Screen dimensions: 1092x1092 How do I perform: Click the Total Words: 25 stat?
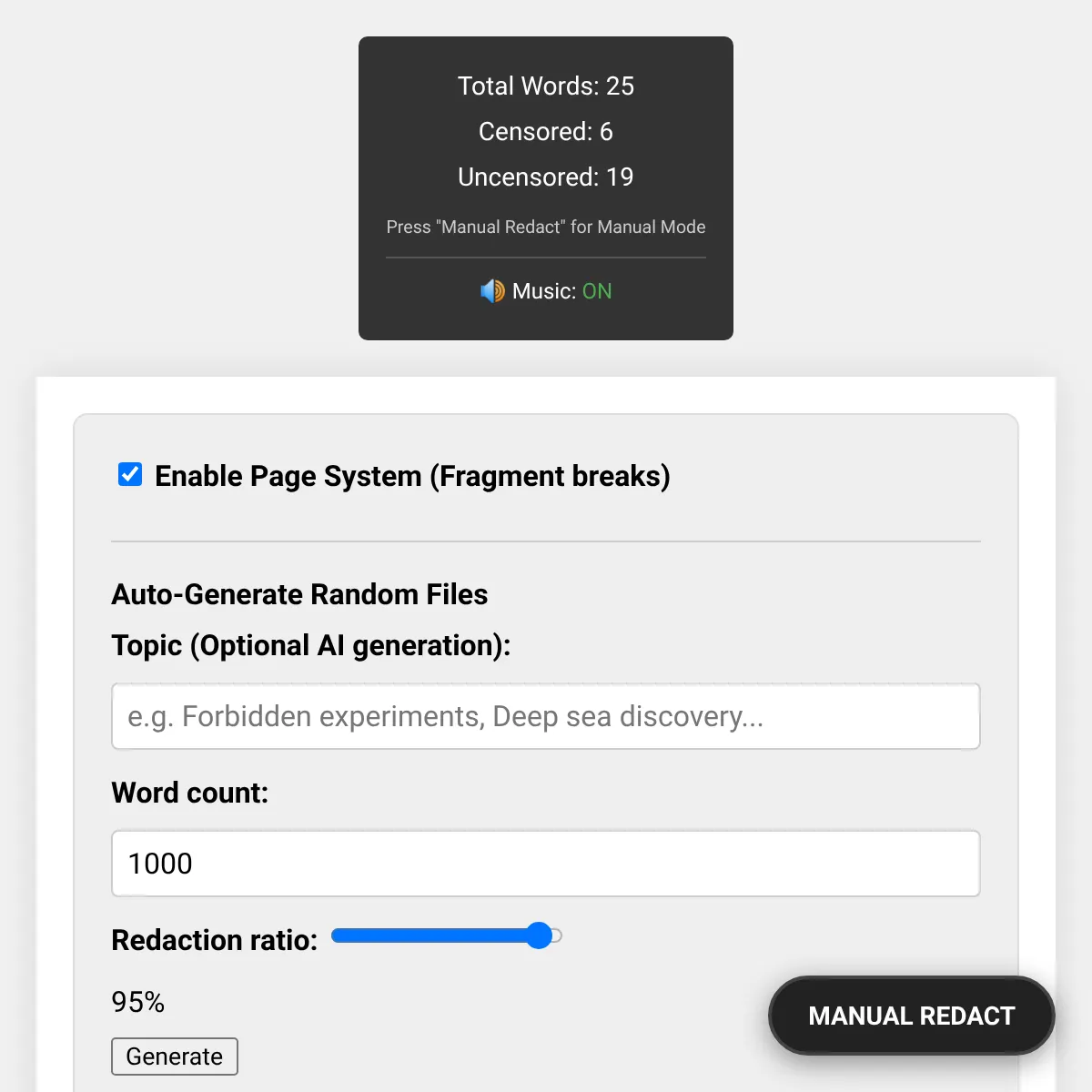click(x=546, y=86)
